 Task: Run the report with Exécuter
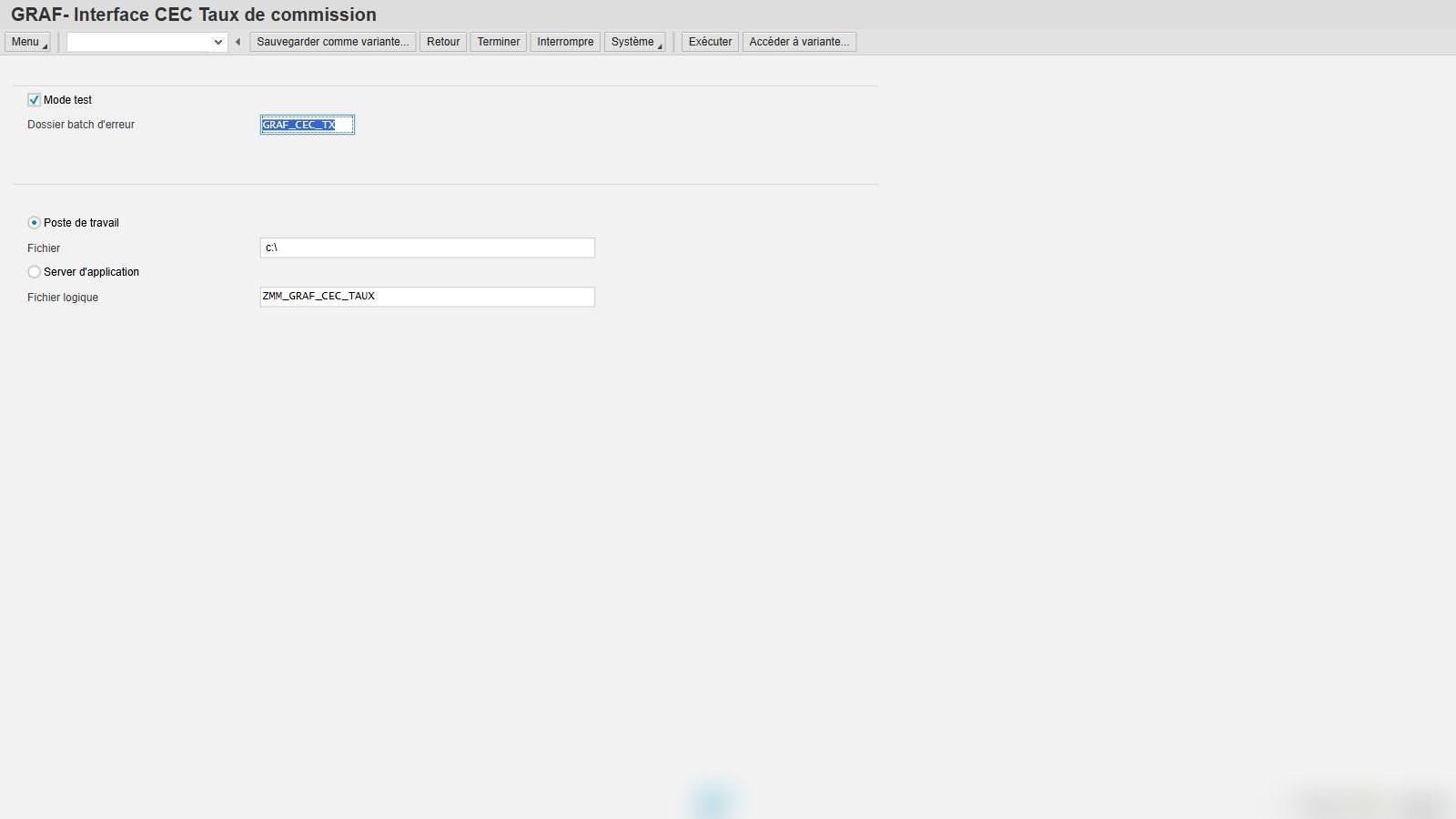tap(710, 42)
